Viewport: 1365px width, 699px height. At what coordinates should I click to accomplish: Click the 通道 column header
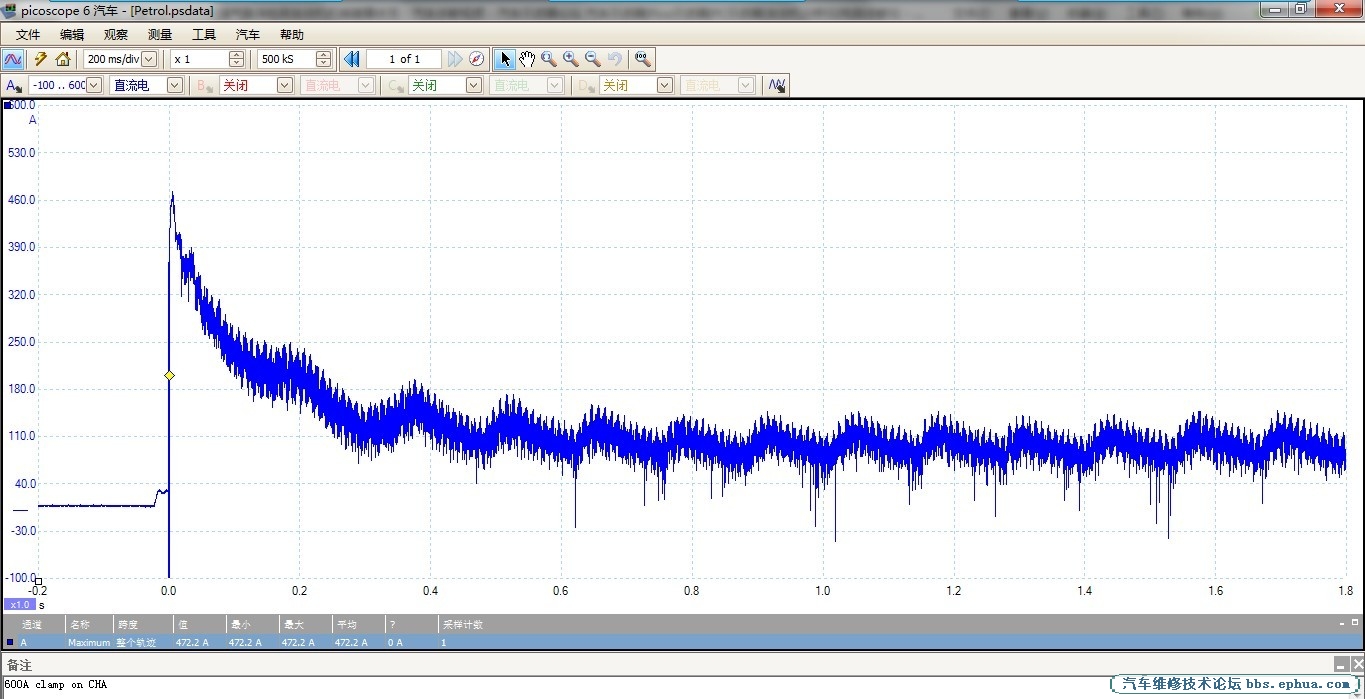[32, 624]
